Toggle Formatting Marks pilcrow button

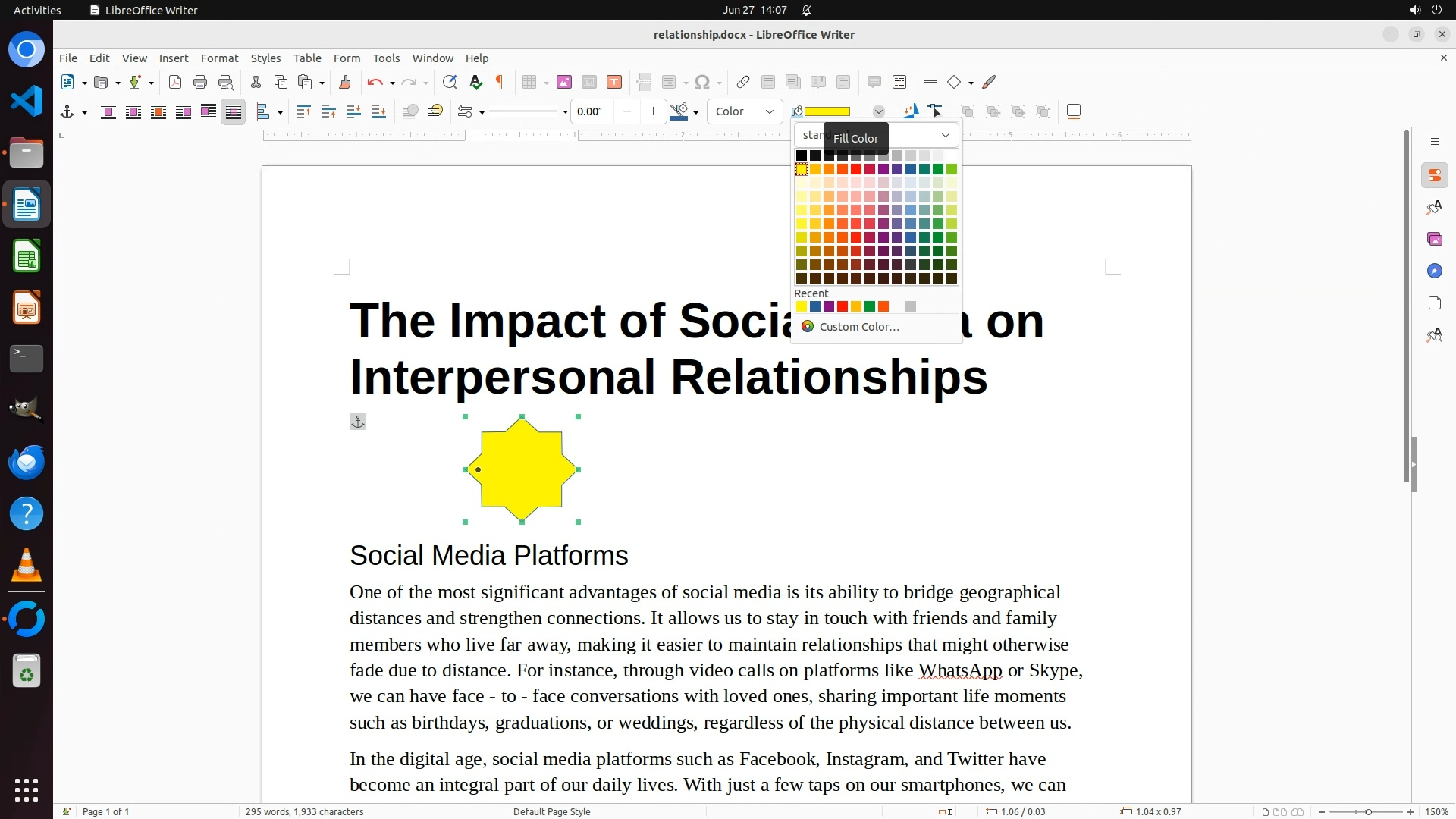point(500,82)
